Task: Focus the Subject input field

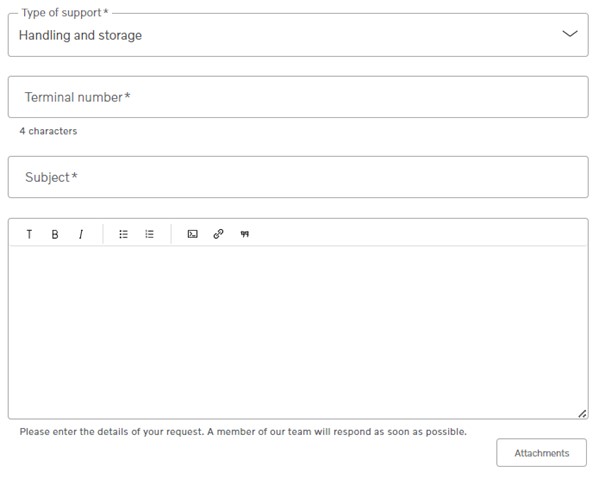Action: tap(298, 177)
